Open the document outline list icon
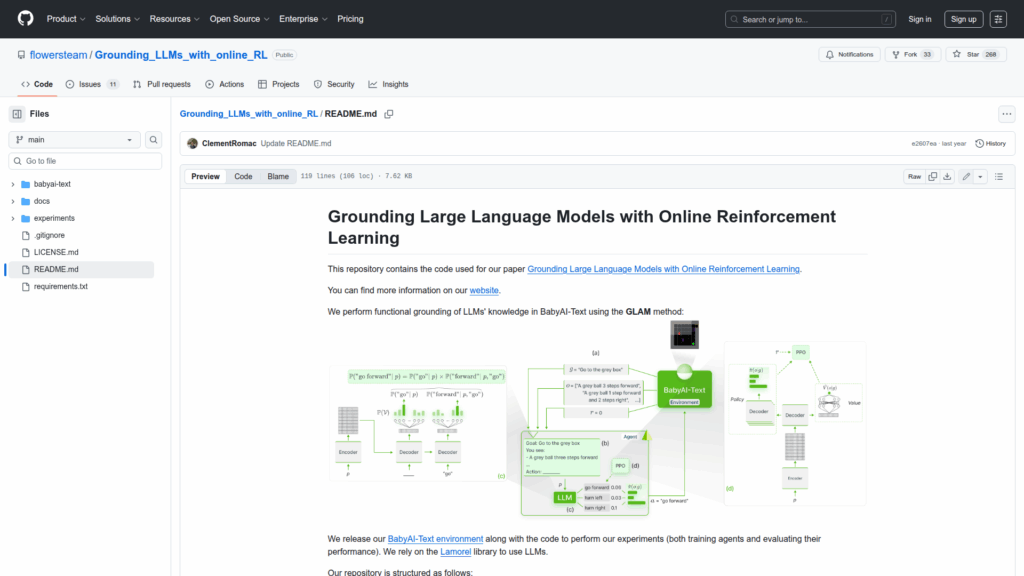Image resolution: width=1024 pixels, height=576 pixels. pyautogui.click(x=998, y=176)
